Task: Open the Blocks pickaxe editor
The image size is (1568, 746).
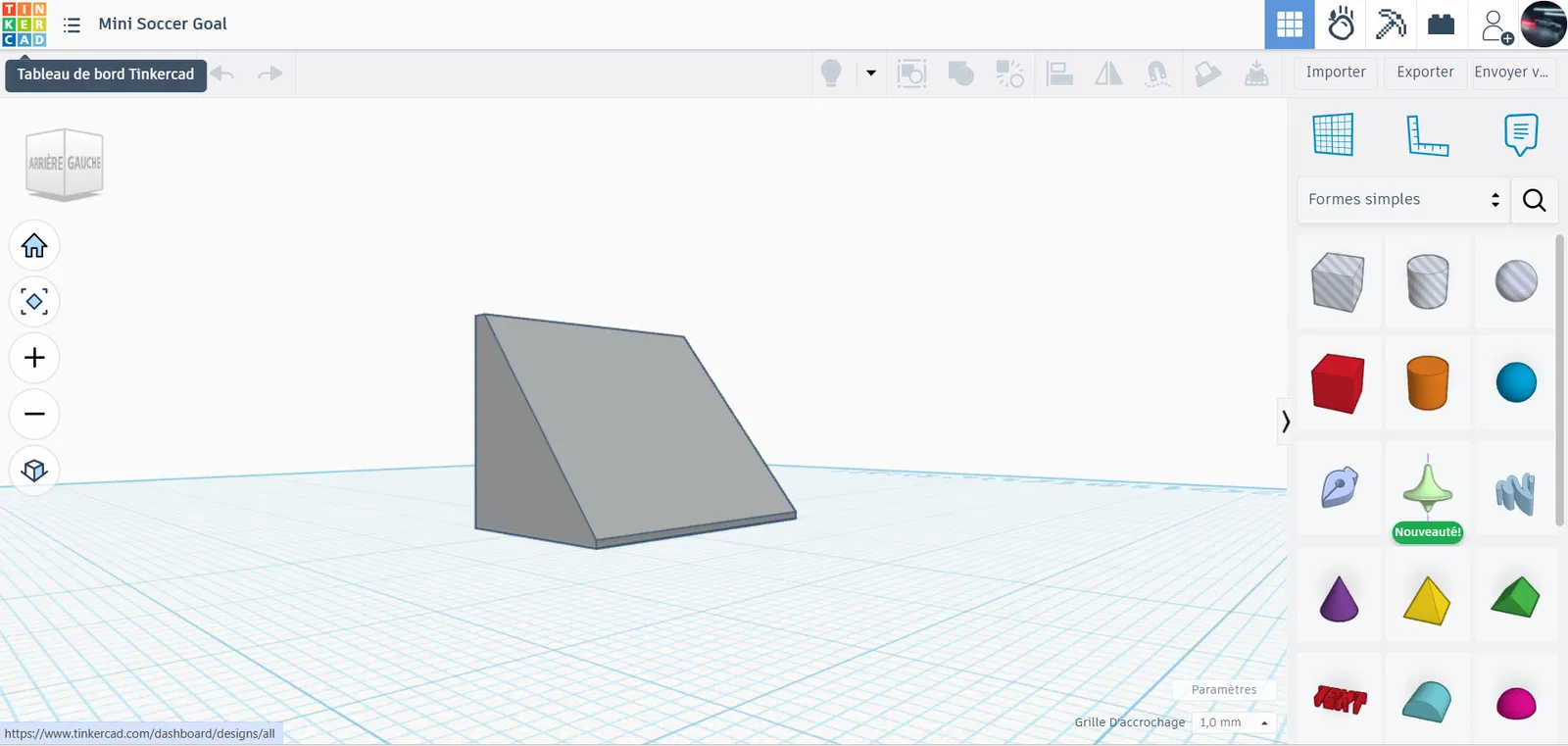Action: tap(1391, 25)
